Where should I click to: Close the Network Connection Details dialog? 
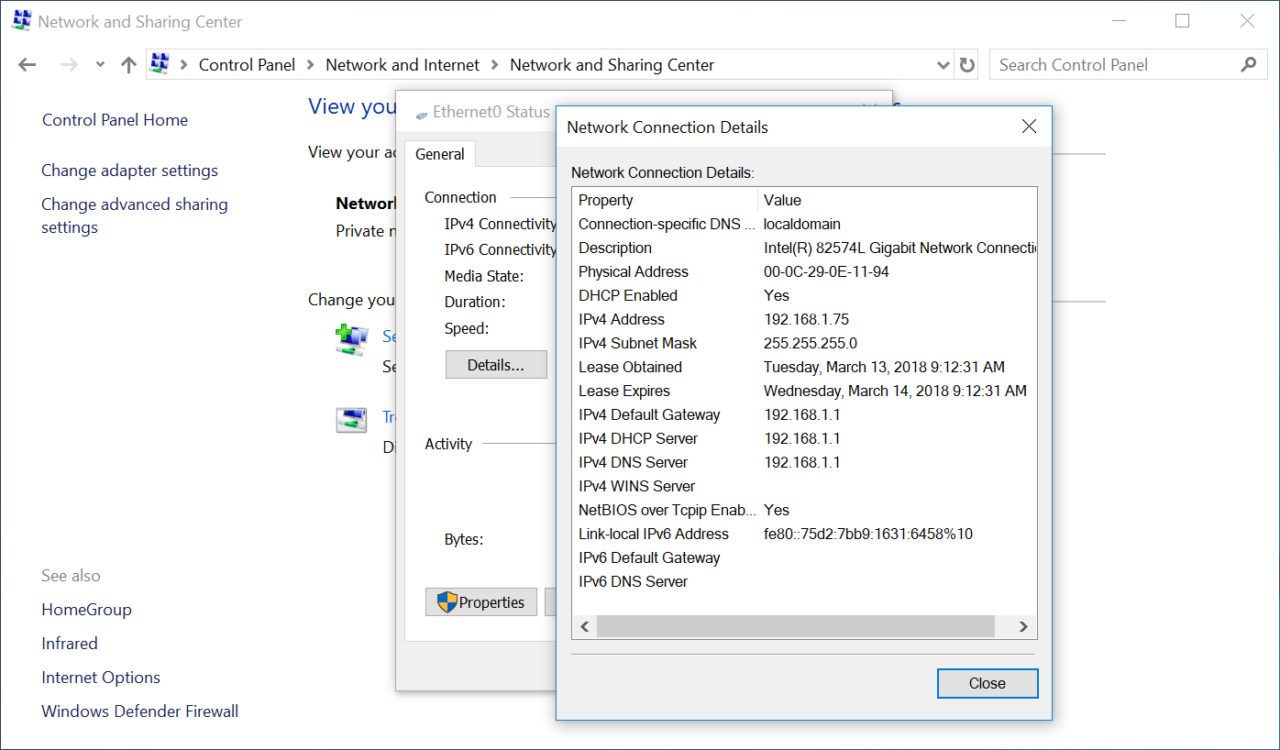[x=987, y=683]
